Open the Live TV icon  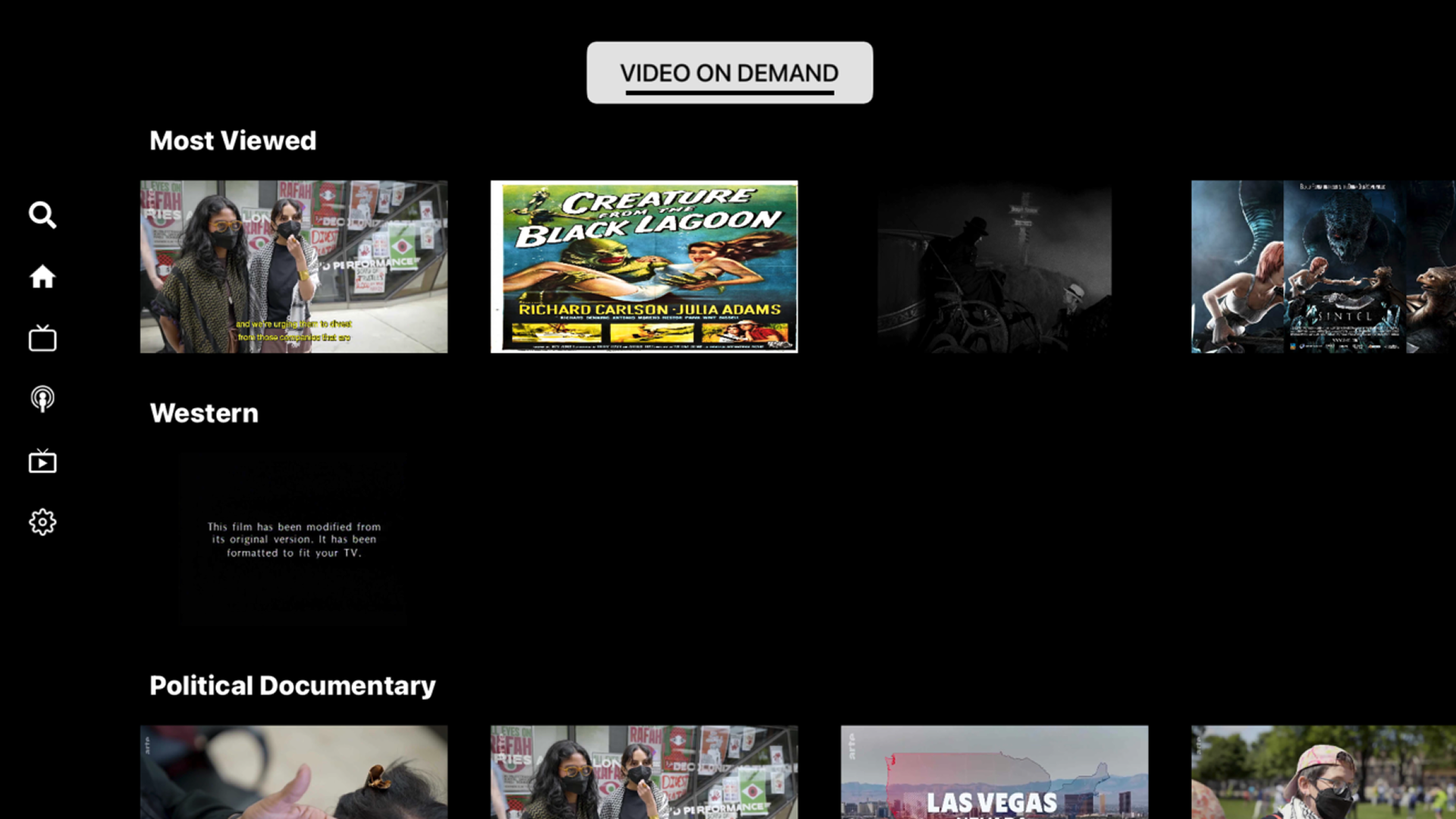click(x=42, y=337)
